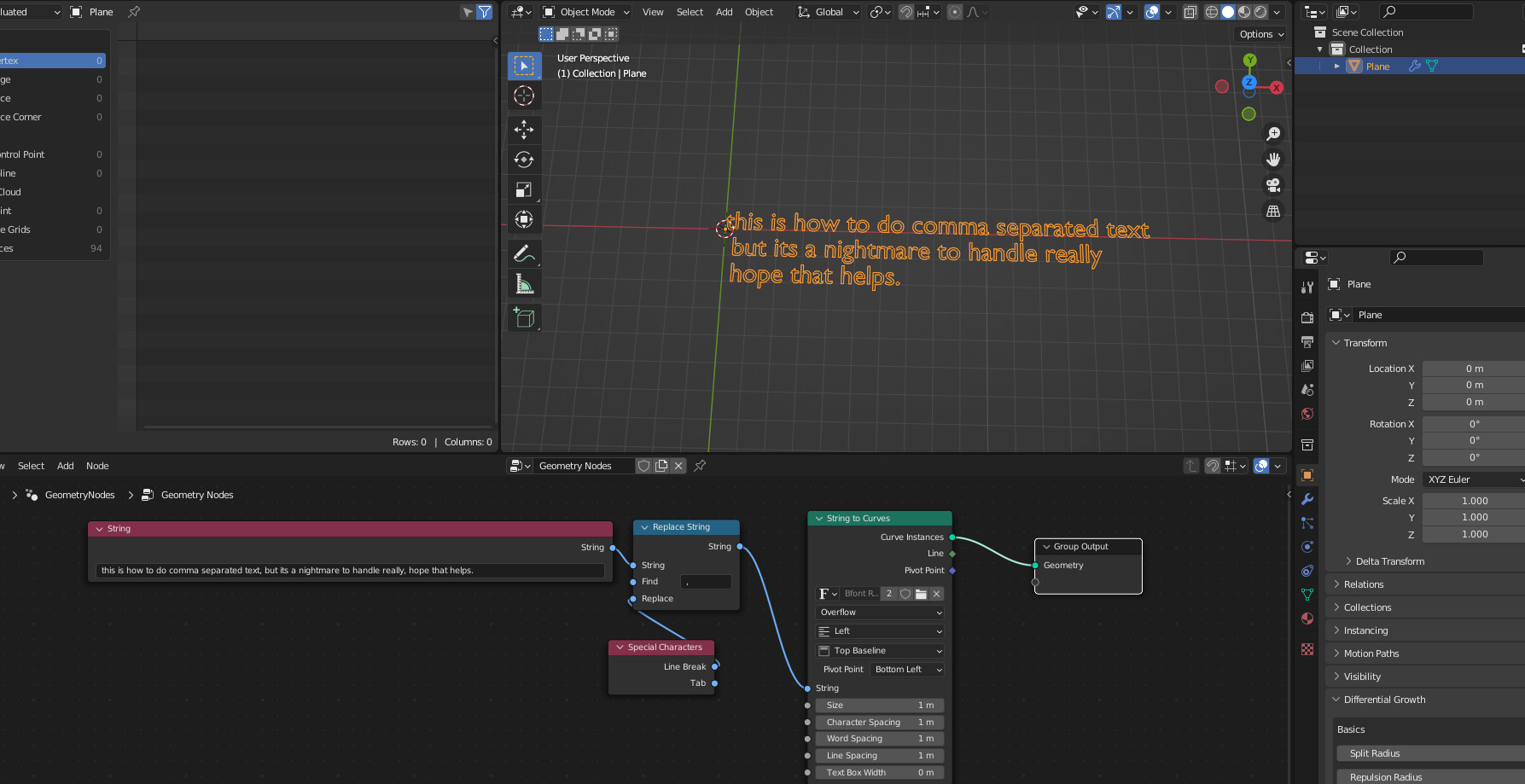Select the Scale tool
1525x784 pixels.
point(524,189)
